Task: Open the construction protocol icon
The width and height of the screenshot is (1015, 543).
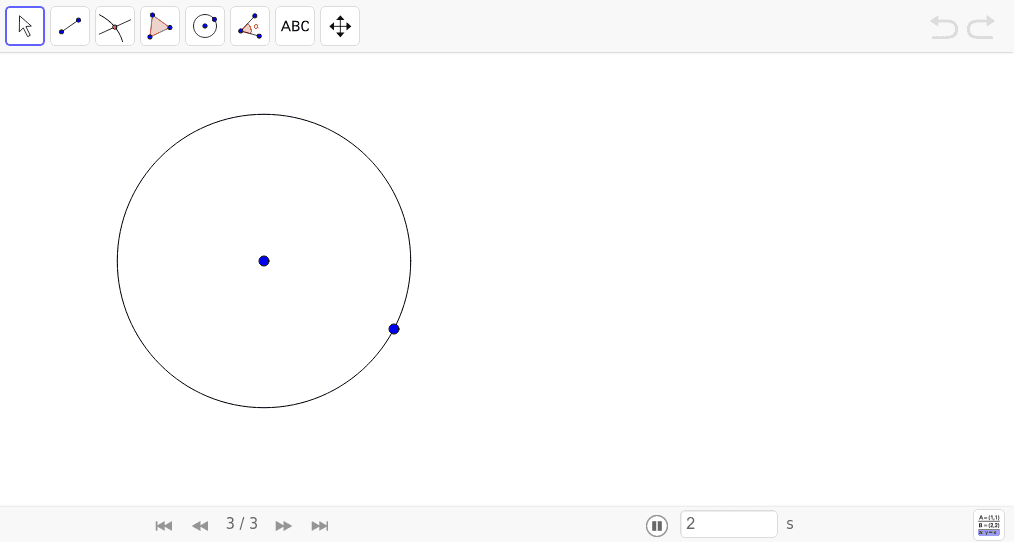Action: coord(988,525)
